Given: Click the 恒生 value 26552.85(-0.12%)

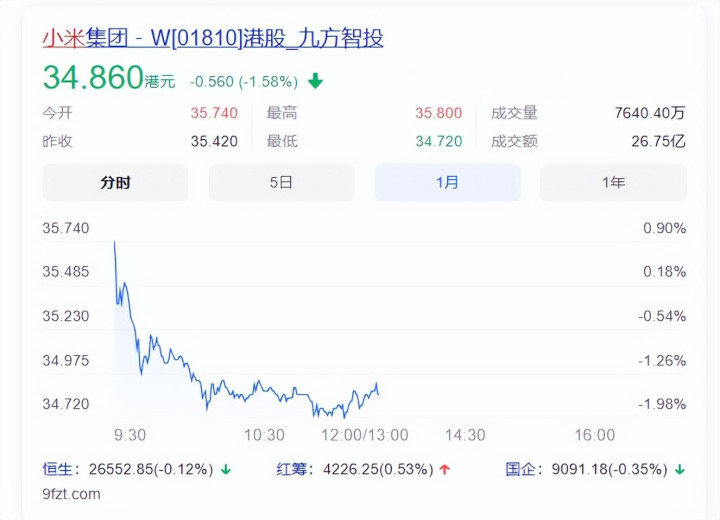Looking at the screenshot, I should click(x=151, y=469).
